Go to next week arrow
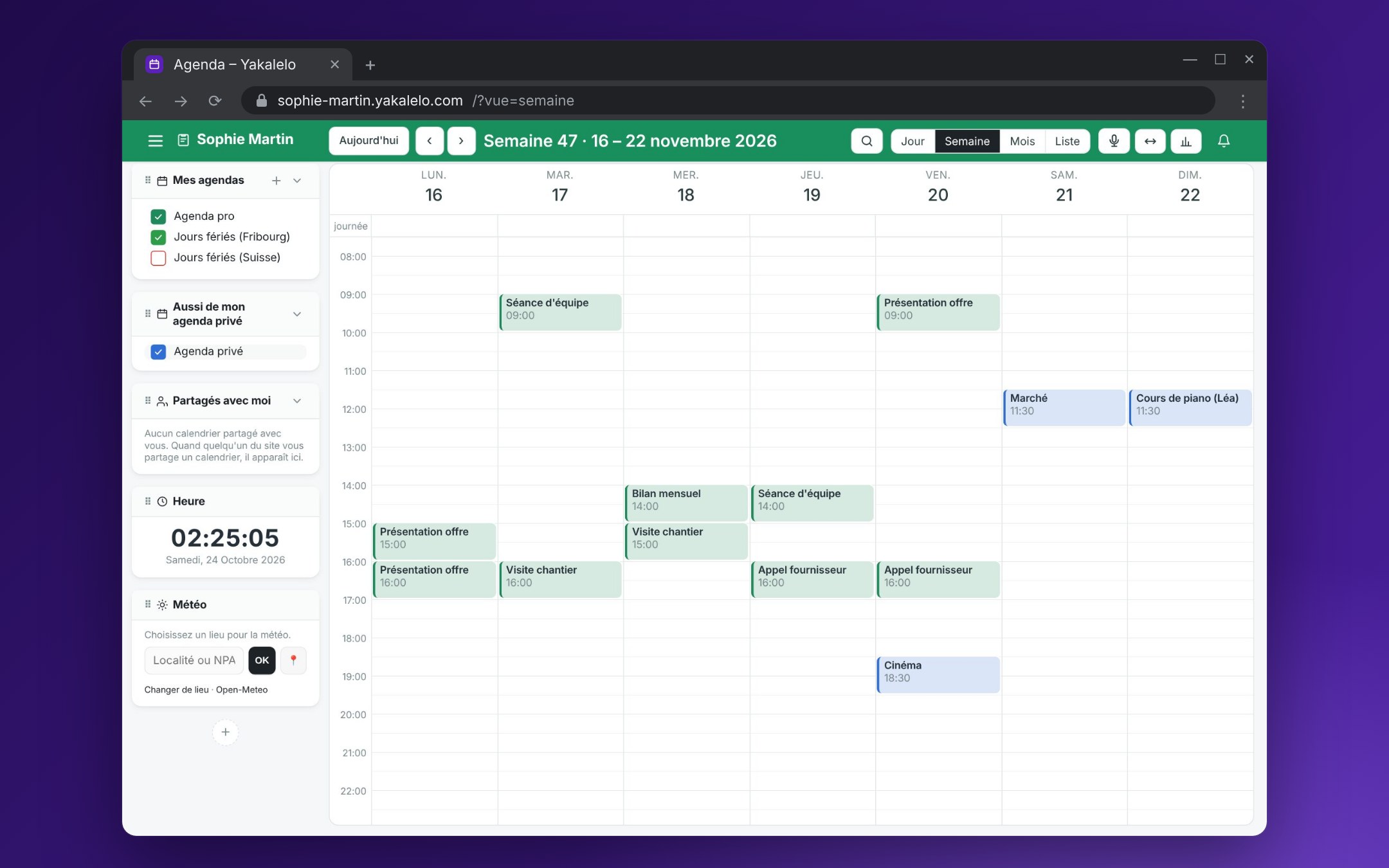1389x868 pixels. pos(461,141)
